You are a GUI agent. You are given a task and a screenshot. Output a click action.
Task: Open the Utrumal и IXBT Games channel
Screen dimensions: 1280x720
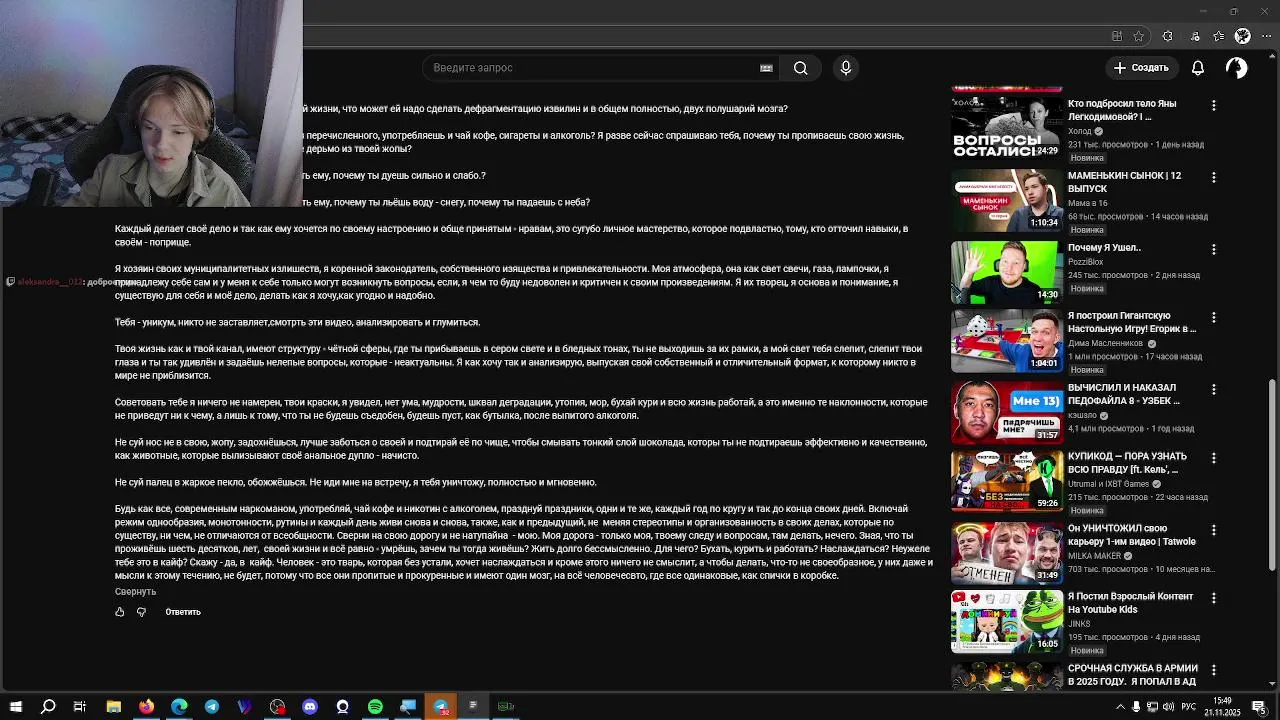tap(1109, 484)
